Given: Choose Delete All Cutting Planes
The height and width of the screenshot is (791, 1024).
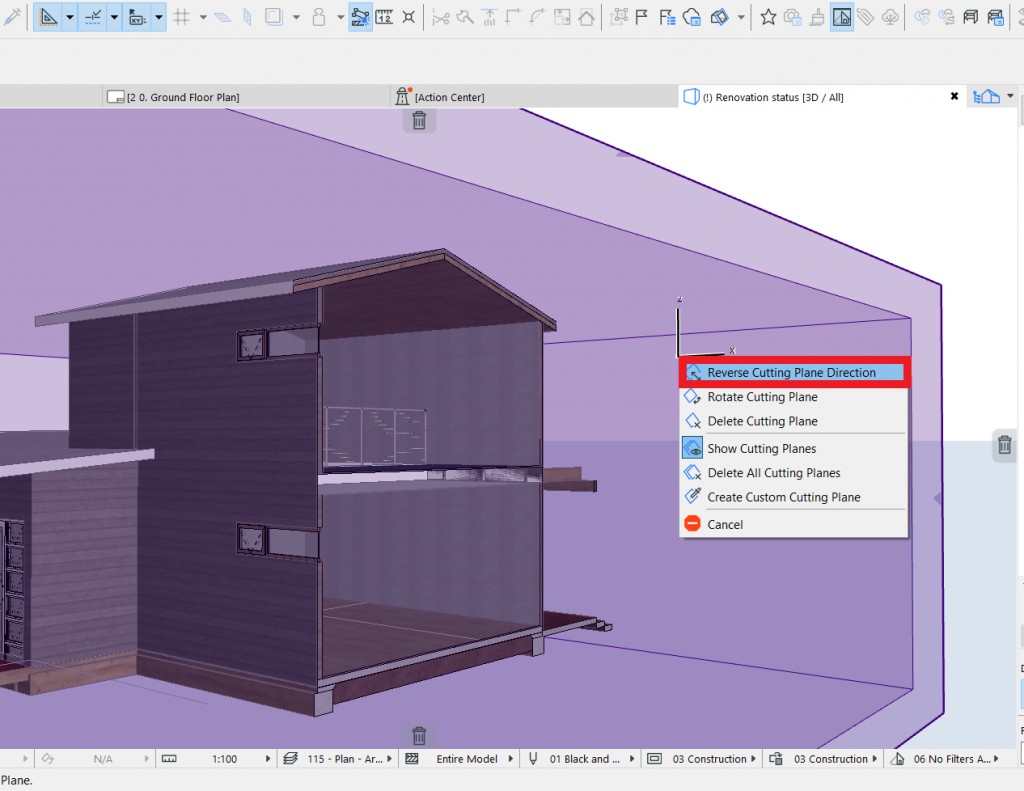Looking at the screenshot, I should tap(793, 473).
